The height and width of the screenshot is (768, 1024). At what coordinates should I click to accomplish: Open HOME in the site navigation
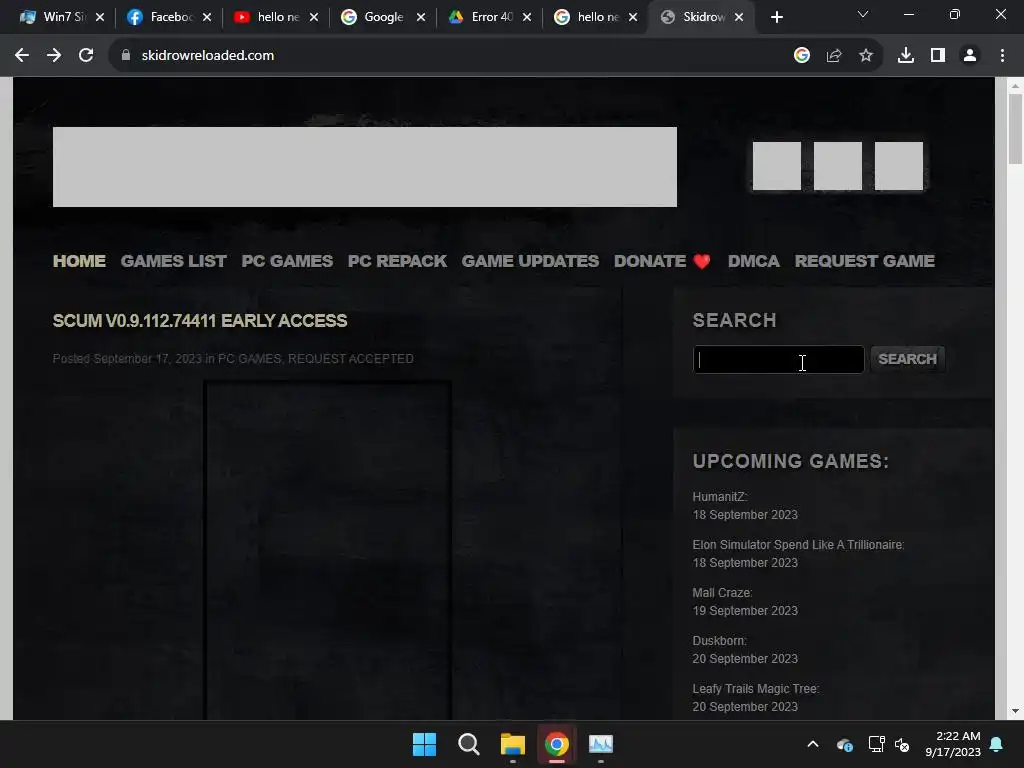pos(79,261)
